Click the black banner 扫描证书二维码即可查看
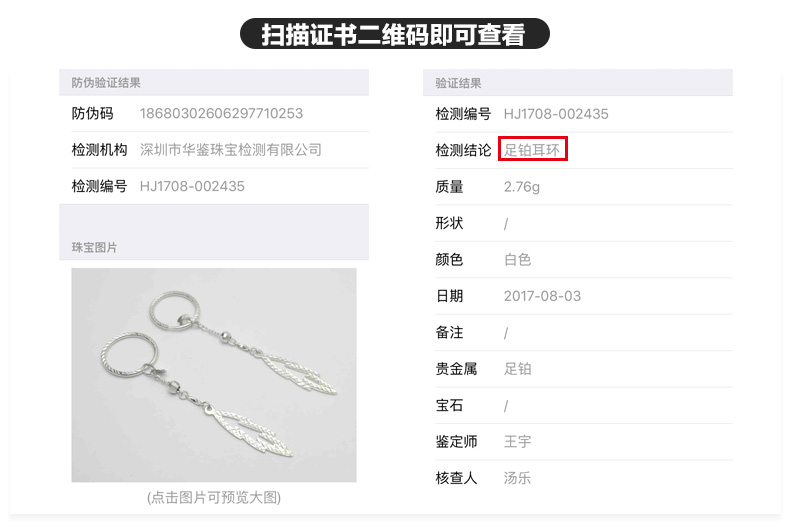 (x=394, y=34)
